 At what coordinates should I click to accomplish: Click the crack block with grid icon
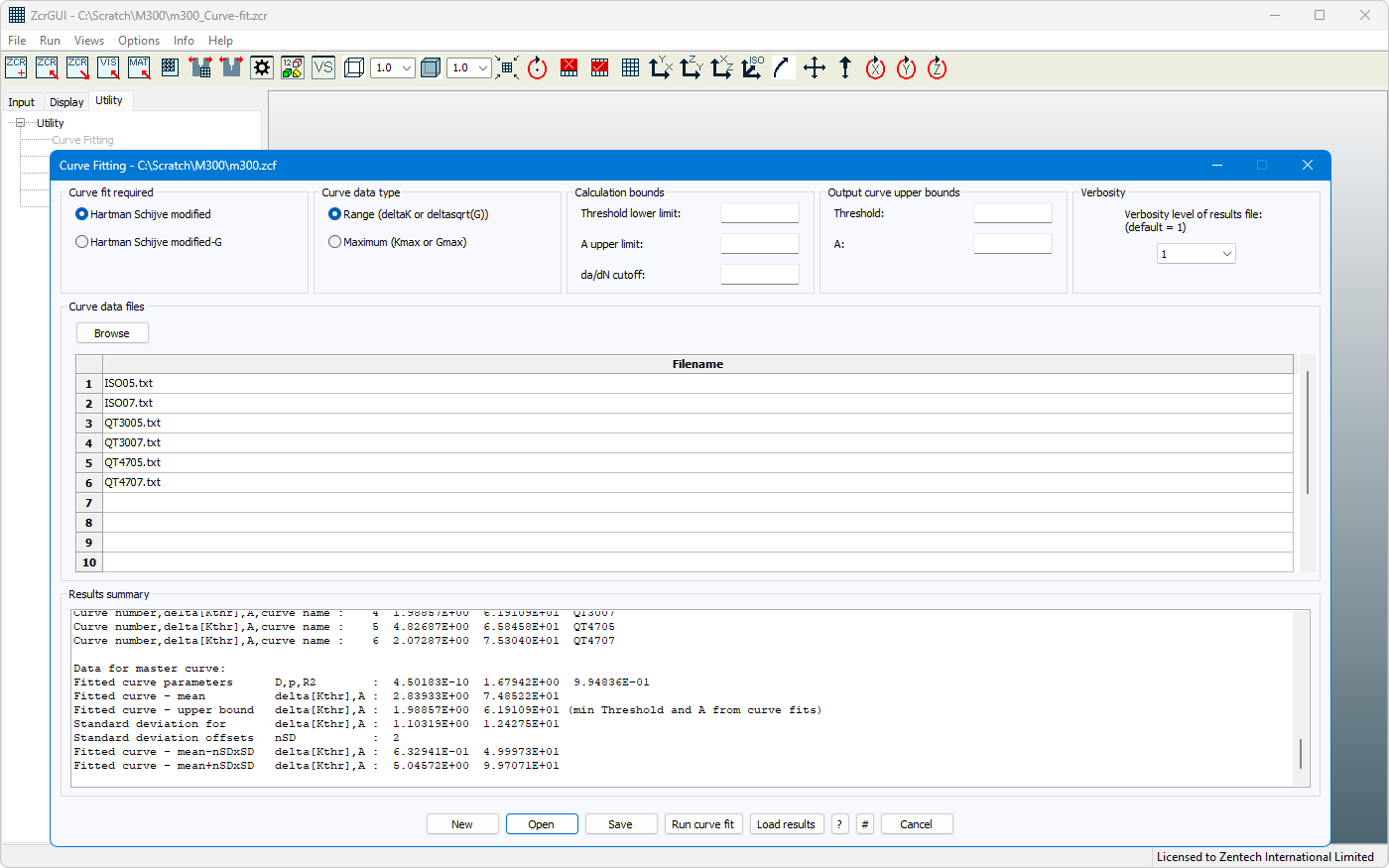coord(200,67)
